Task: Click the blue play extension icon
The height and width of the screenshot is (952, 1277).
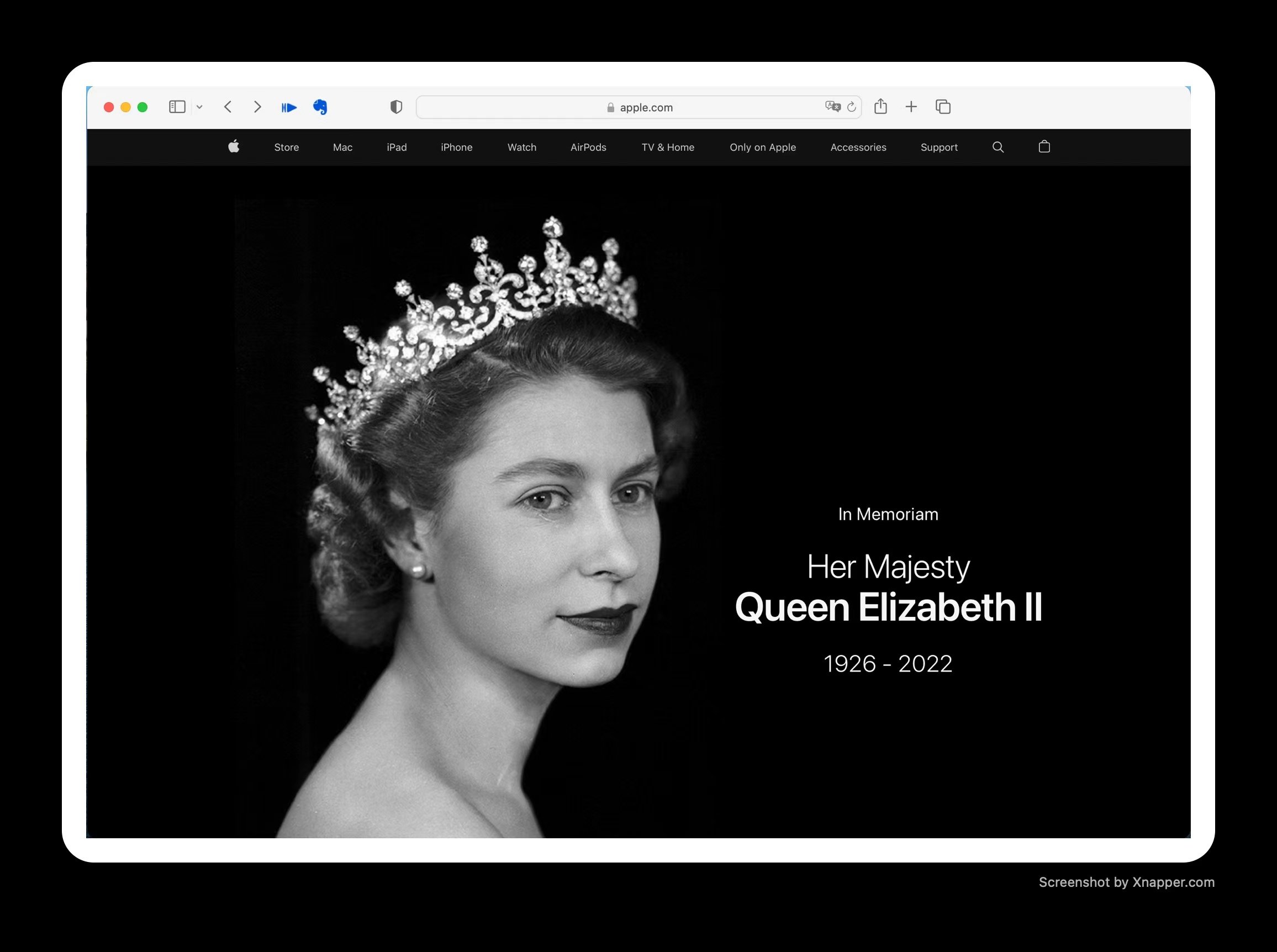Action: [289, 107]
